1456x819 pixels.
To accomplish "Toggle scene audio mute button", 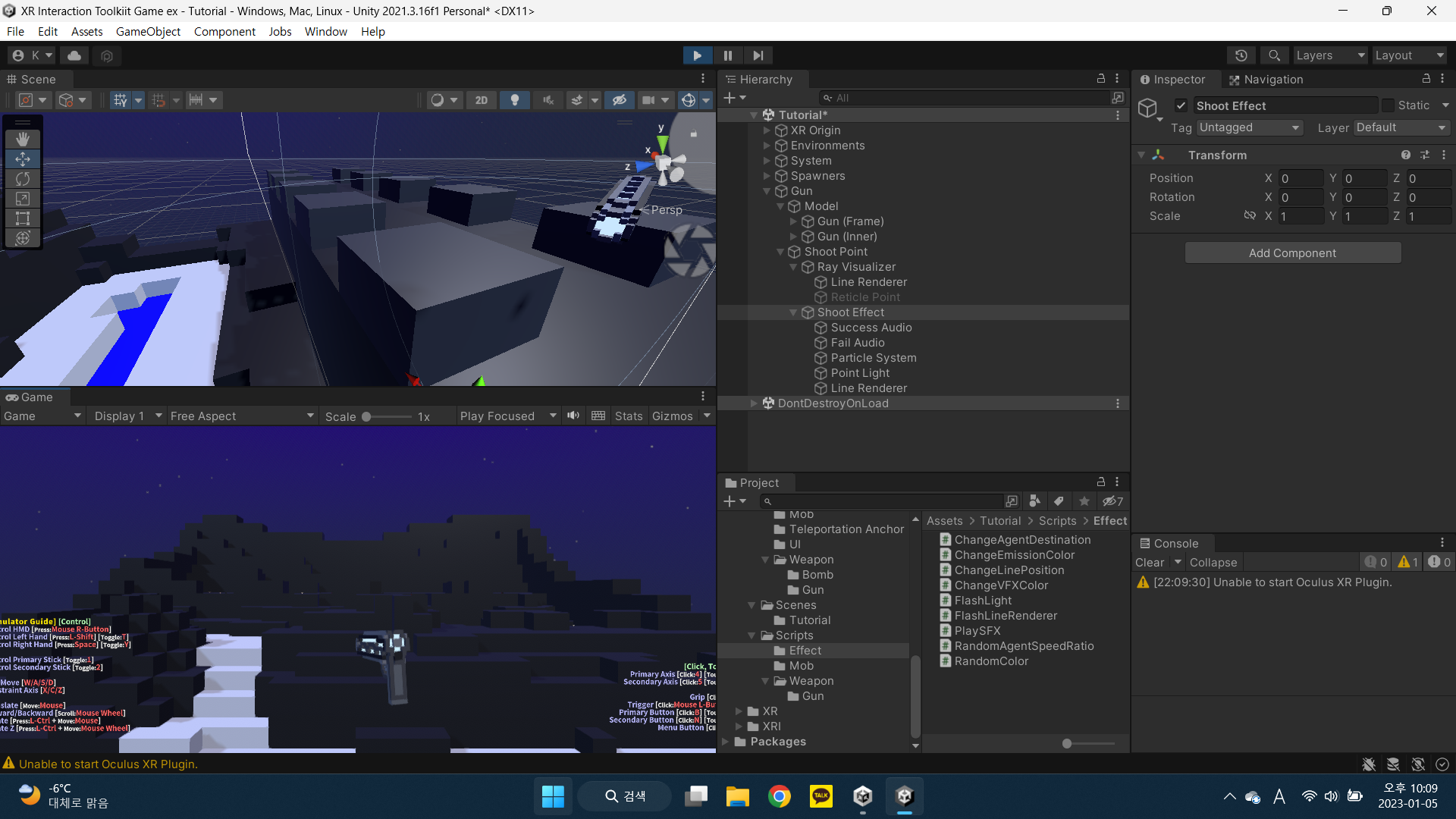I will [548, 100].
